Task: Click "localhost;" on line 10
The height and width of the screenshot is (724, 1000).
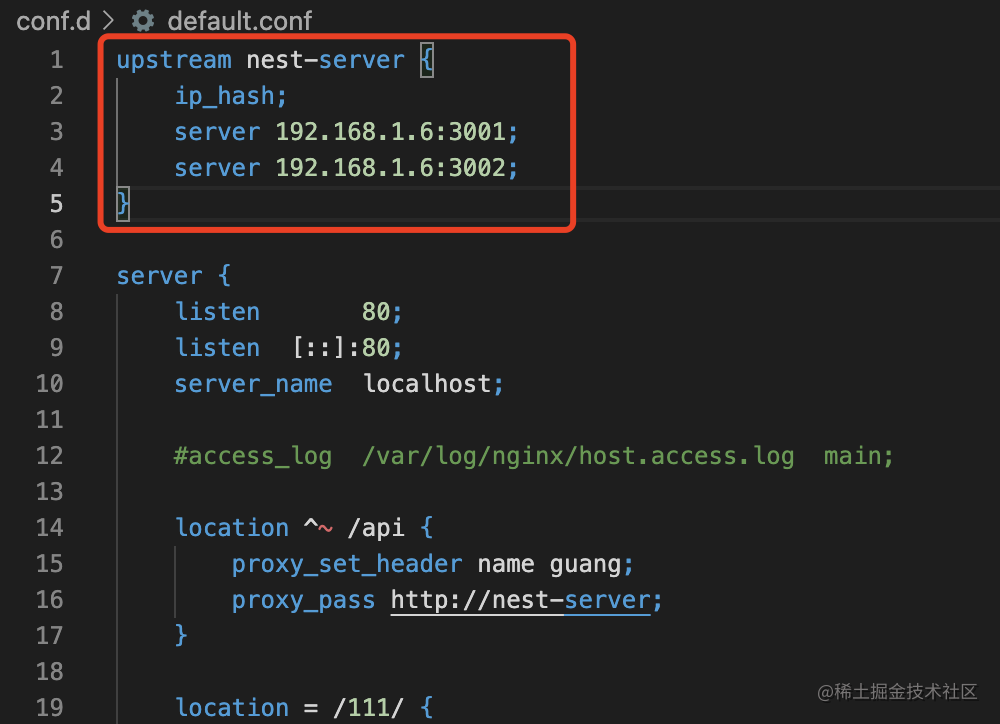Action: 434,384
